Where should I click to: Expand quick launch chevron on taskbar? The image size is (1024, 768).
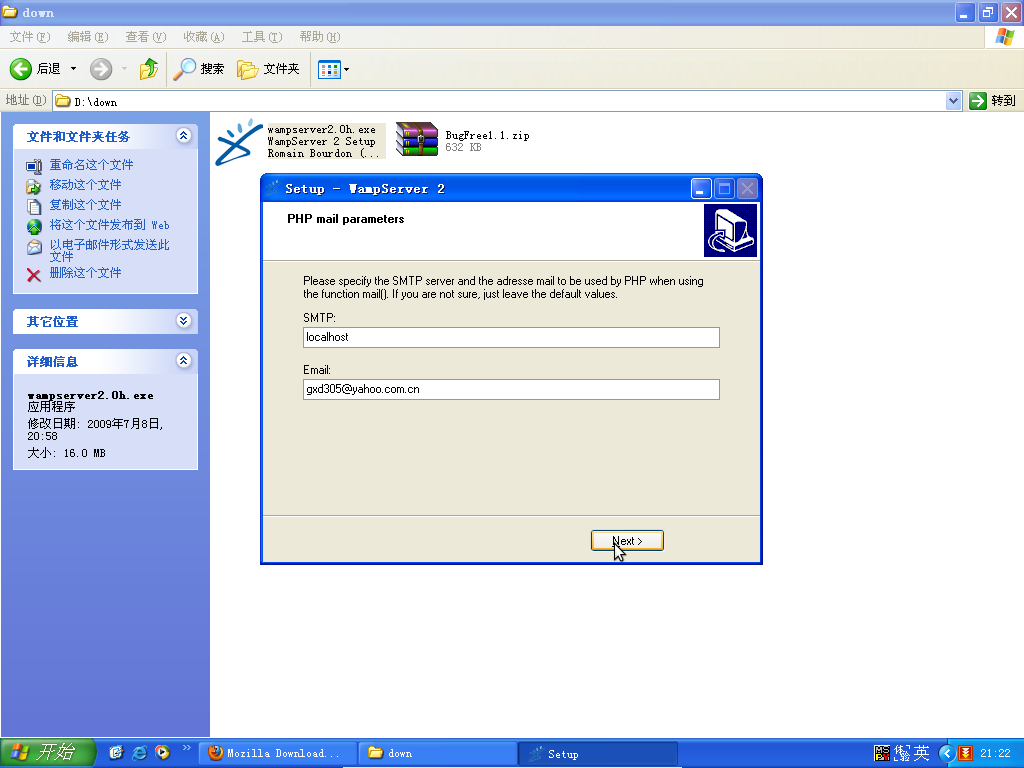(187, 748)
